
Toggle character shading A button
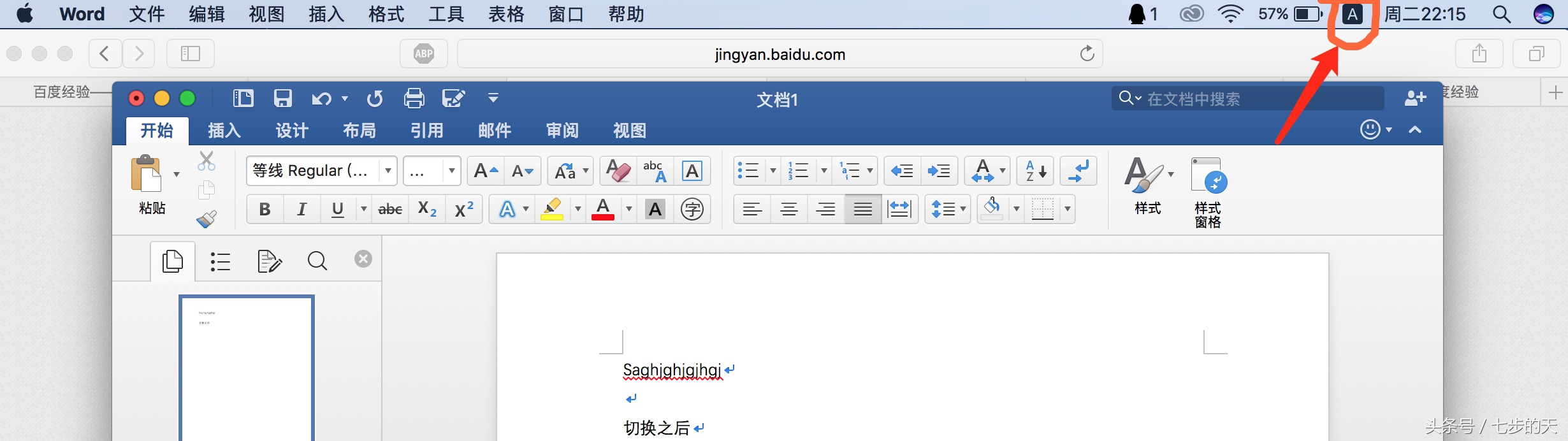coord(655,209)
